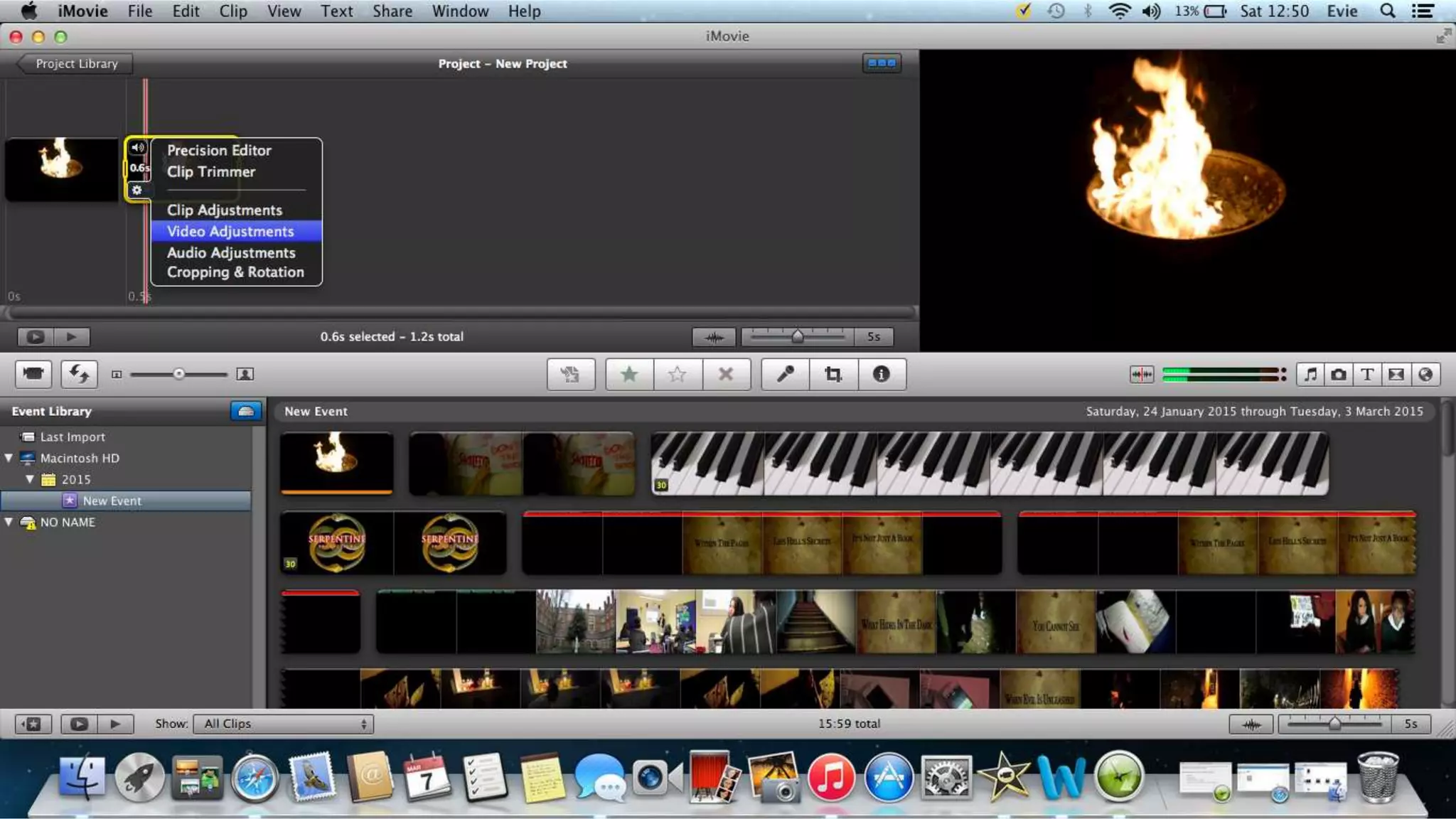
Task: Play selected events from beginning
Action: (115, 724)
